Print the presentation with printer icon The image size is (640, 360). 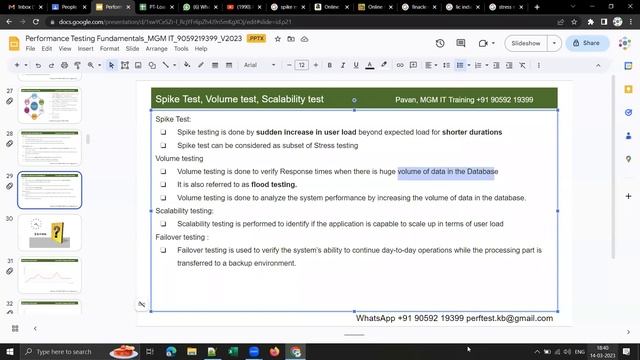point(64,65)
